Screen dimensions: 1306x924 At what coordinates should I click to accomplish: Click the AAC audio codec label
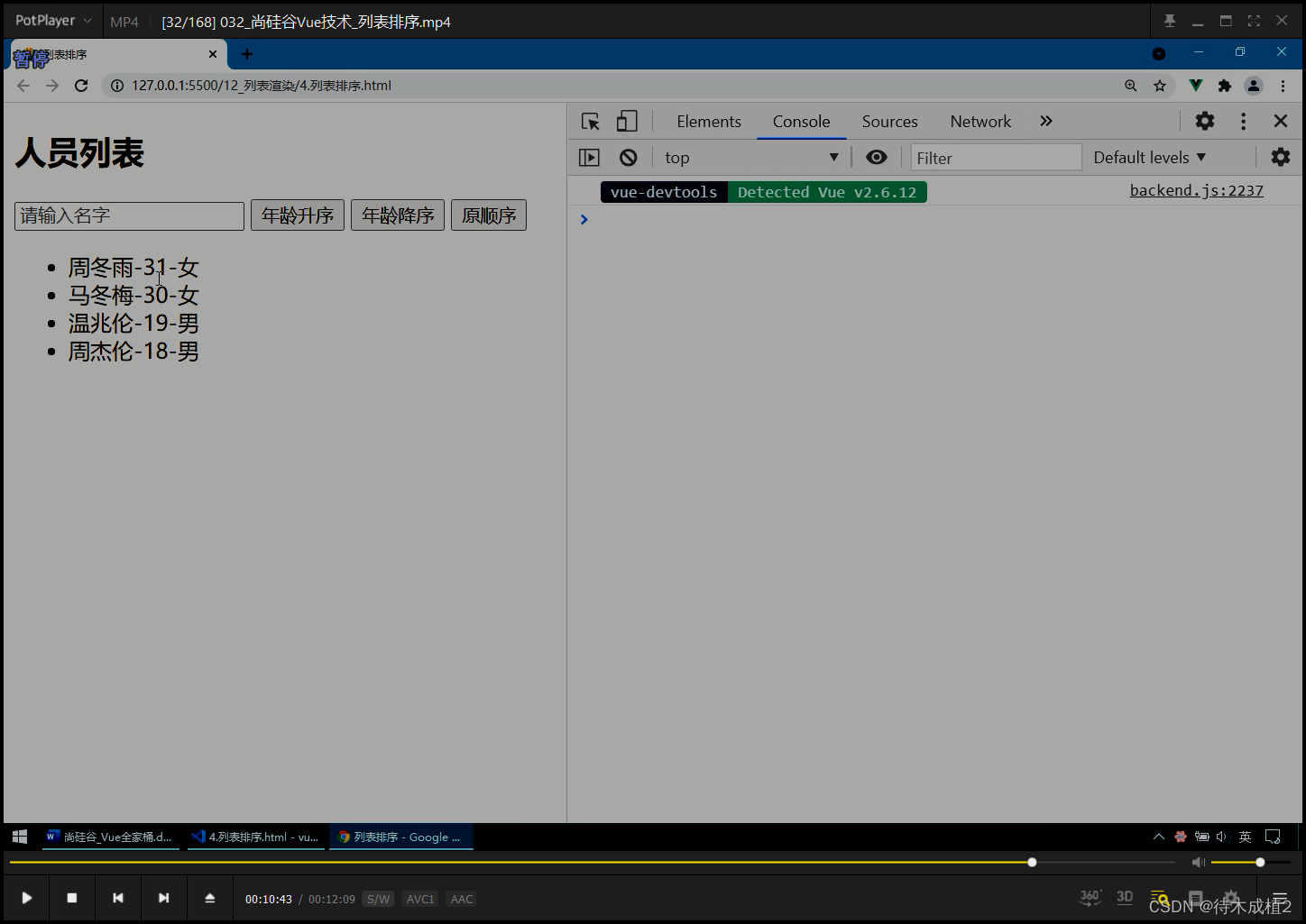pyautogui.click(x=462, y=899)
